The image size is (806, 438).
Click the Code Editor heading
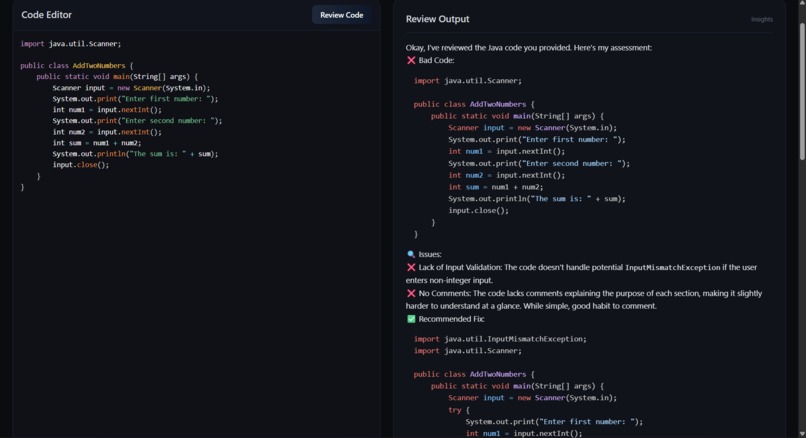pyautogui.click(x=46, y=15)
